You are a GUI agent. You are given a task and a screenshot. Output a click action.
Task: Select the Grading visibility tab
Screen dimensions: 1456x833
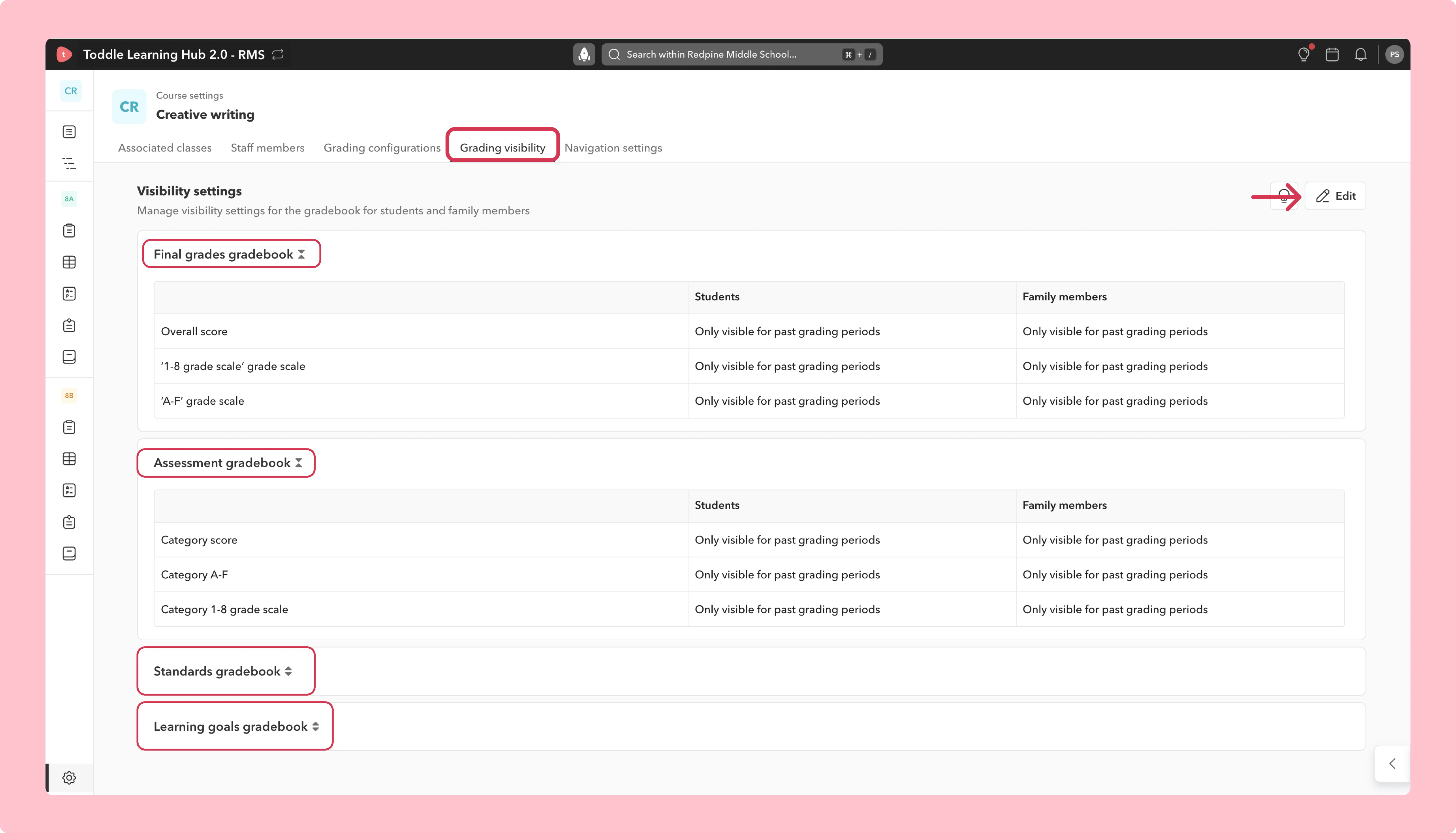click(502, 148)
